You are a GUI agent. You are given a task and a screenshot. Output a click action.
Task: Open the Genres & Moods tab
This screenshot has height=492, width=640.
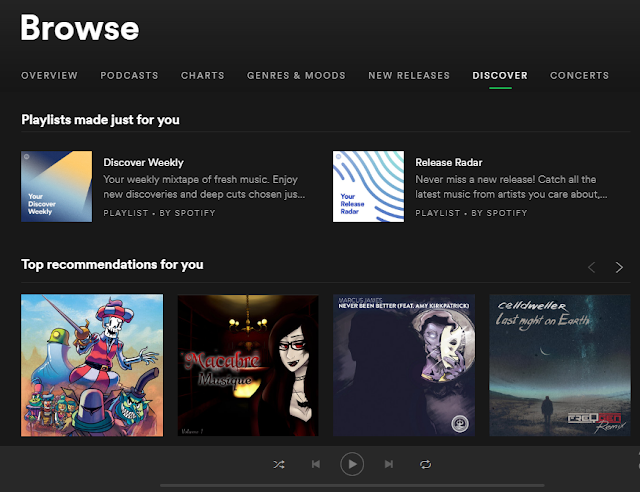(x=296, y=76)
